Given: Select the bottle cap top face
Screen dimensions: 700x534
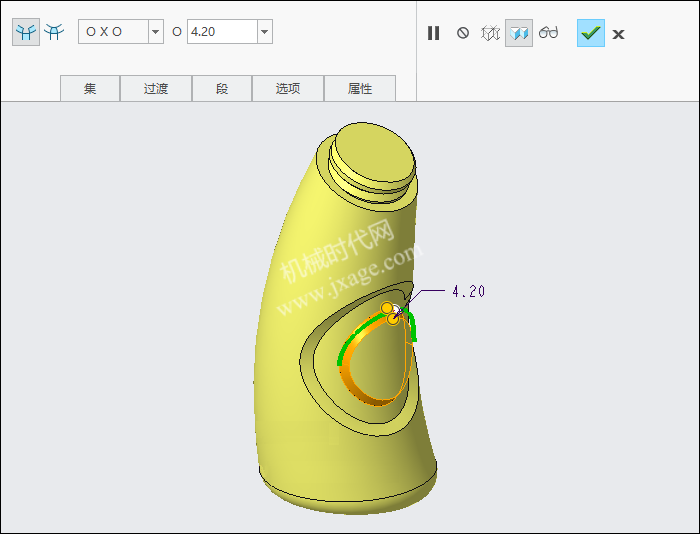Looking at the screenshot, I should tap(374, 152).
